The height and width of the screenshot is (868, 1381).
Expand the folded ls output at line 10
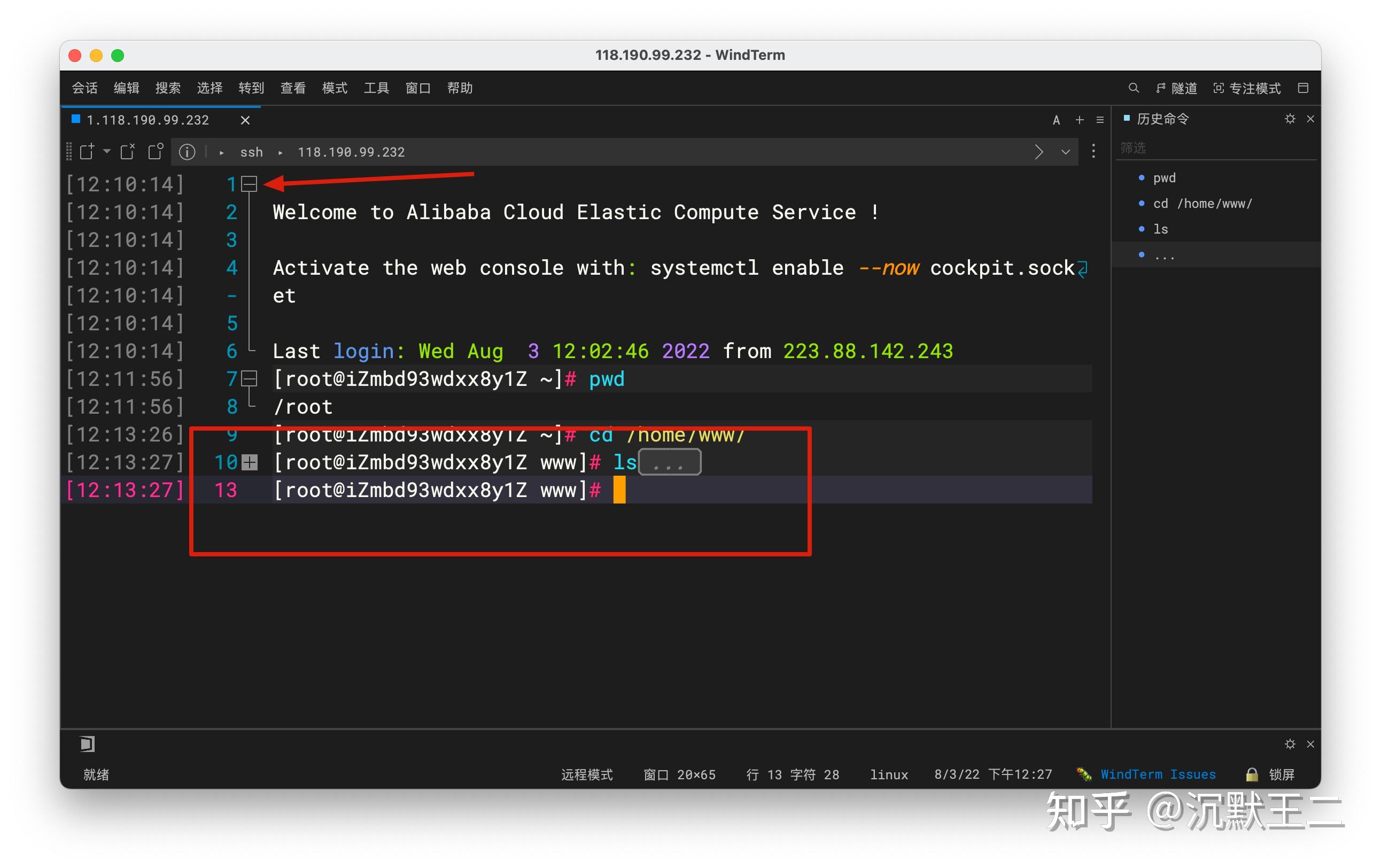click(x=250, y=462)
